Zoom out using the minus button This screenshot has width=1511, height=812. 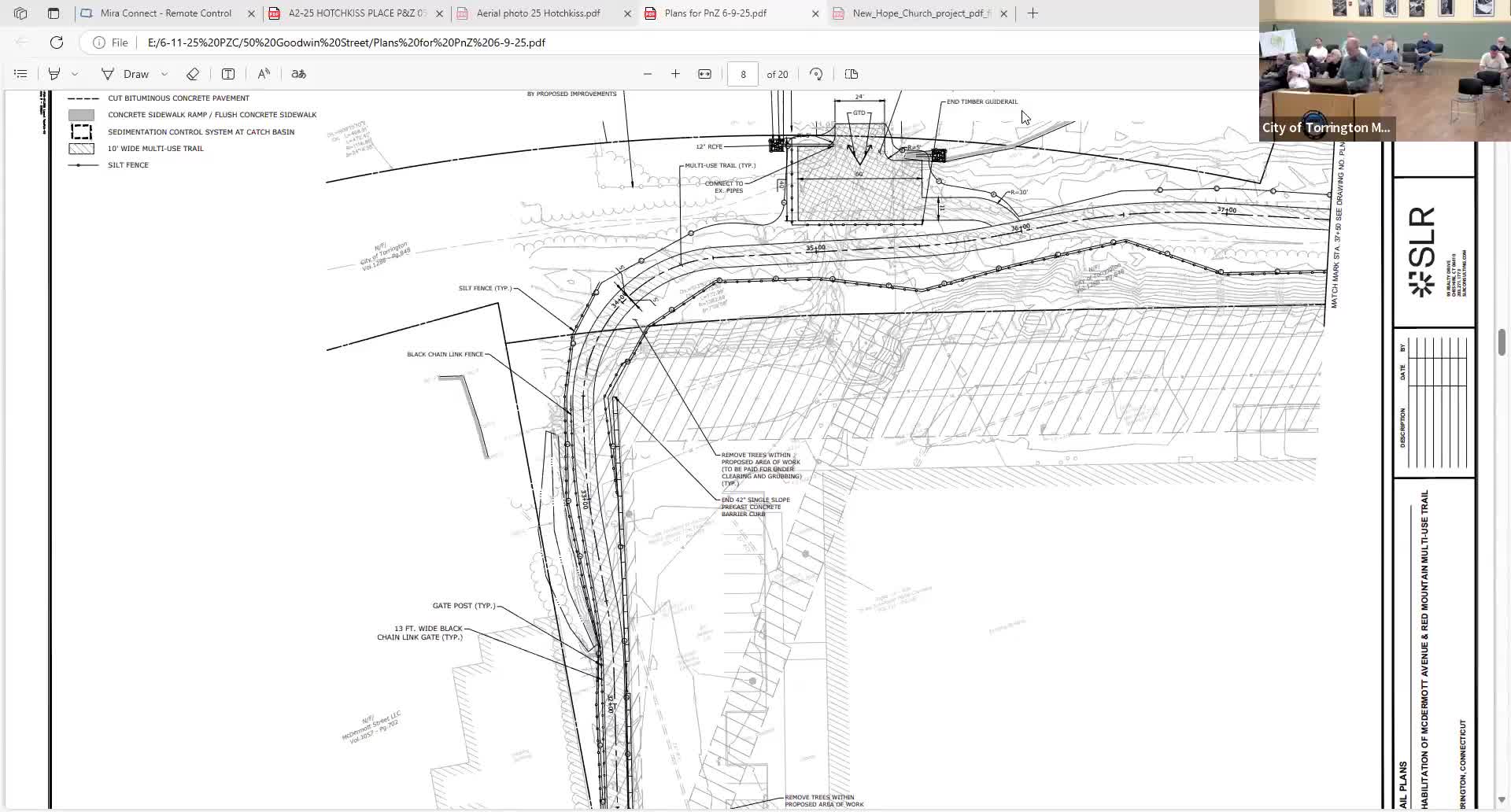tap(648, 74)
